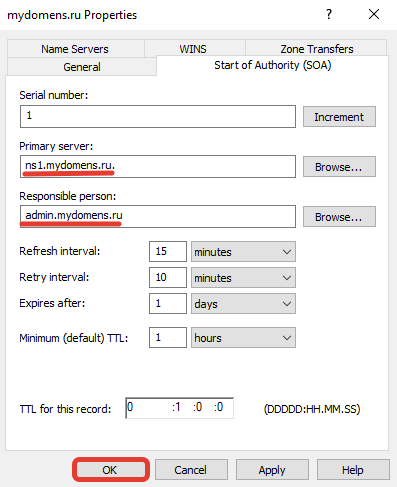The image size is (397, 487).
Task: Open the Expires after units dropdown
Action: (243, 304)
